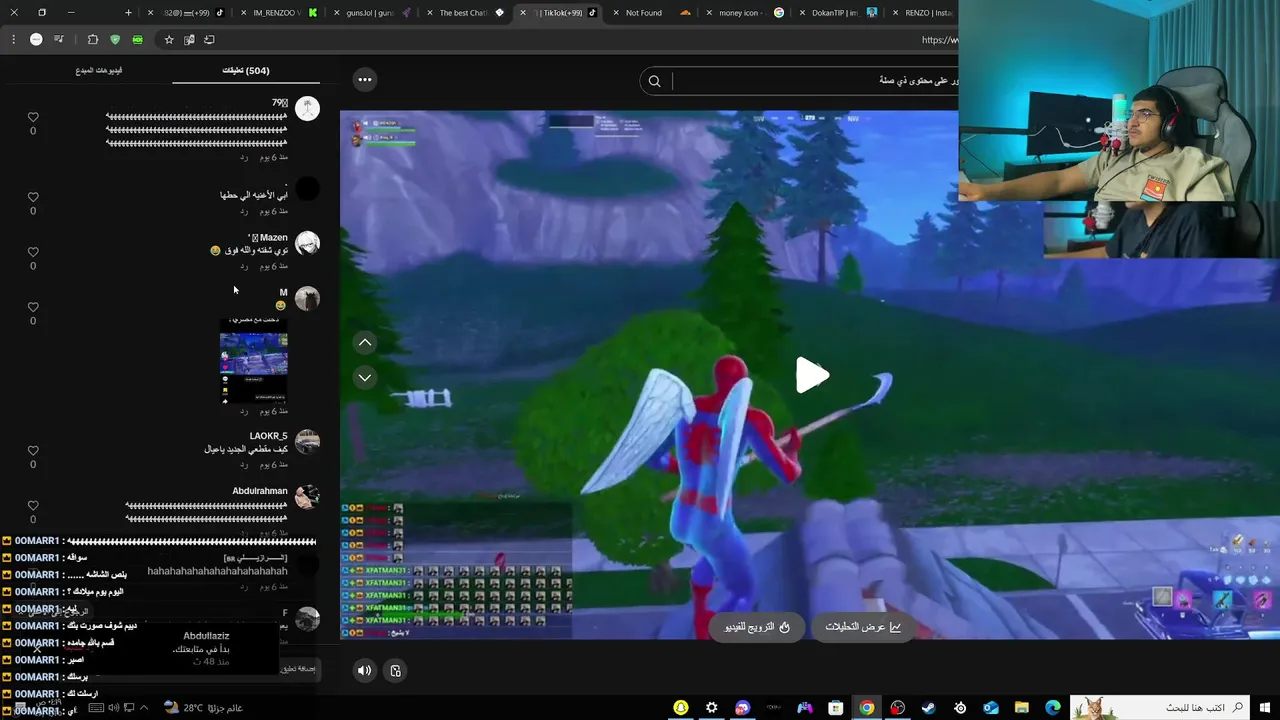Screen dimensions: 1280x720
Task: Open Mazen's profile avatar
Action: [x=307, y=244]
